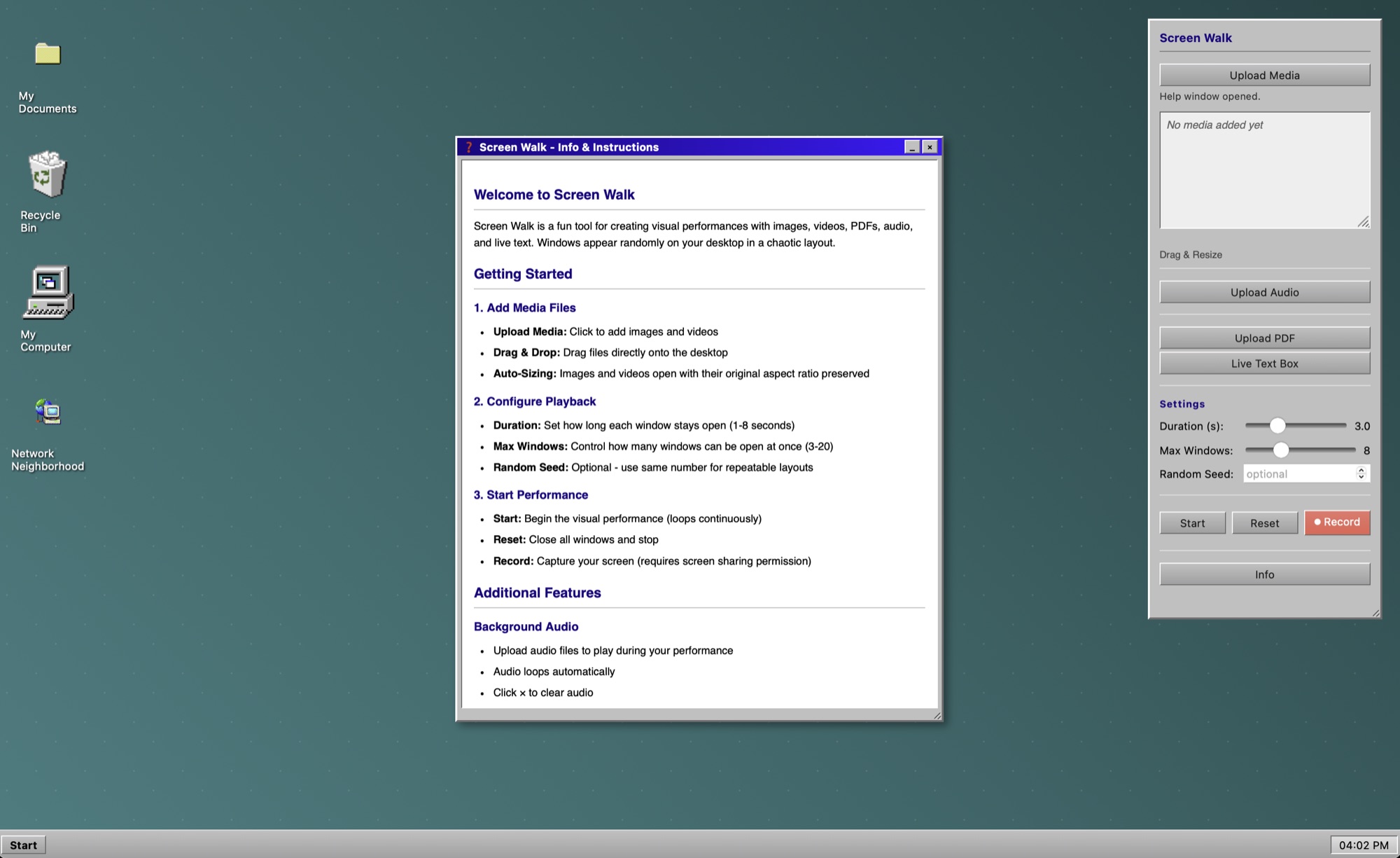Select the Recycle Bin desktop icon
Screen dimensions: 1400x858
pyautogui.click(x=47, y=174)
